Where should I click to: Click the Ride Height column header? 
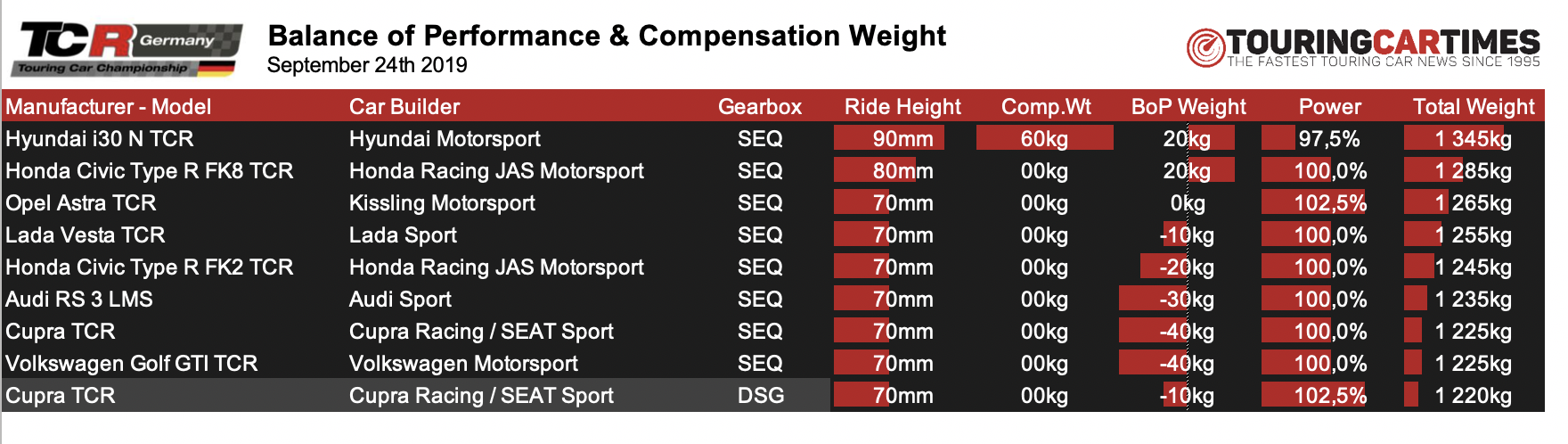[902, 107]
